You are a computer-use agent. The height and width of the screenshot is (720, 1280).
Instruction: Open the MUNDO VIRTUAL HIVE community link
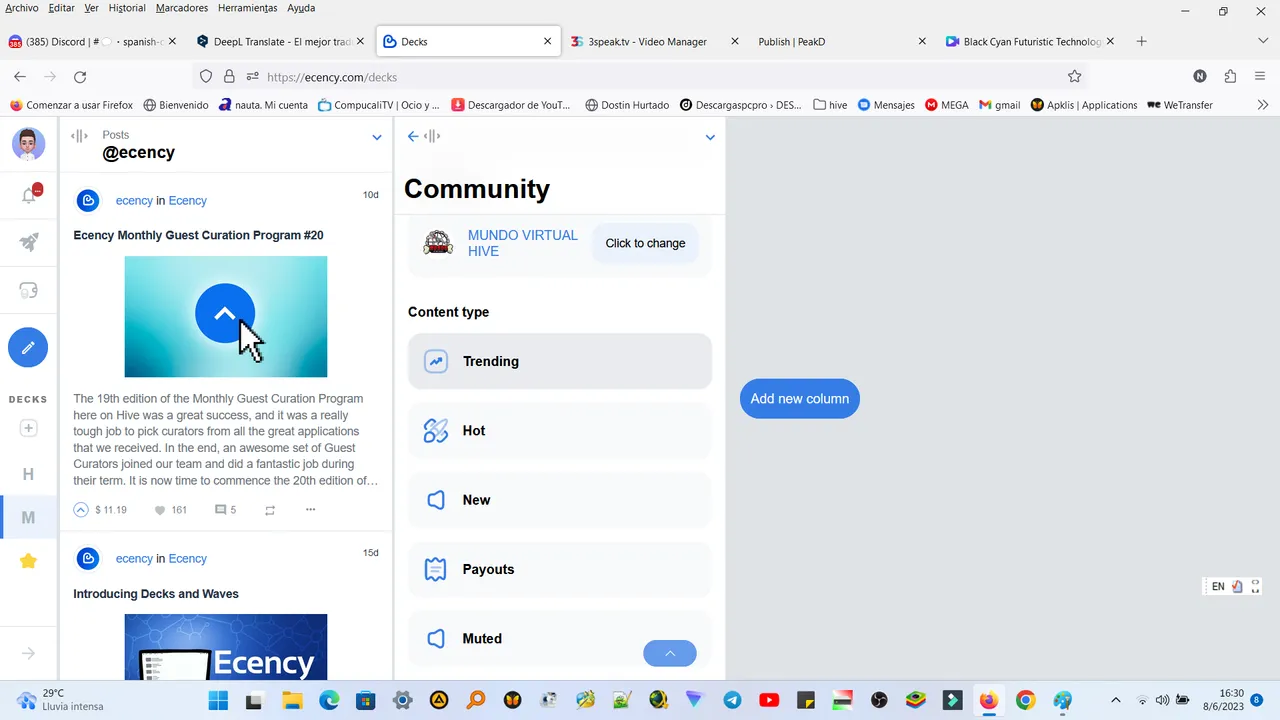tap(523, 243)
